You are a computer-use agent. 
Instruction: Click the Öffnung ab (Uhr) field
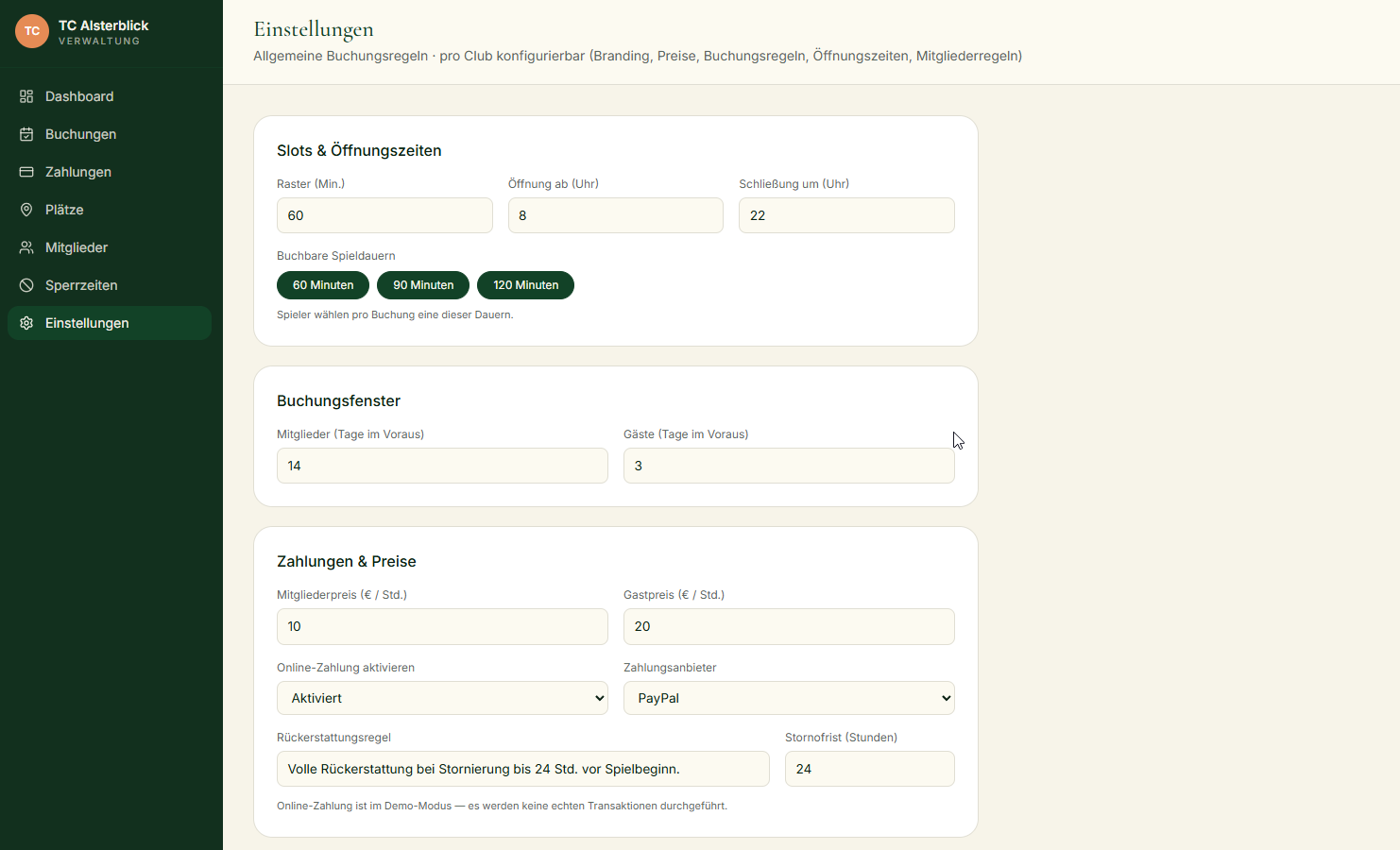pos(616,215)
